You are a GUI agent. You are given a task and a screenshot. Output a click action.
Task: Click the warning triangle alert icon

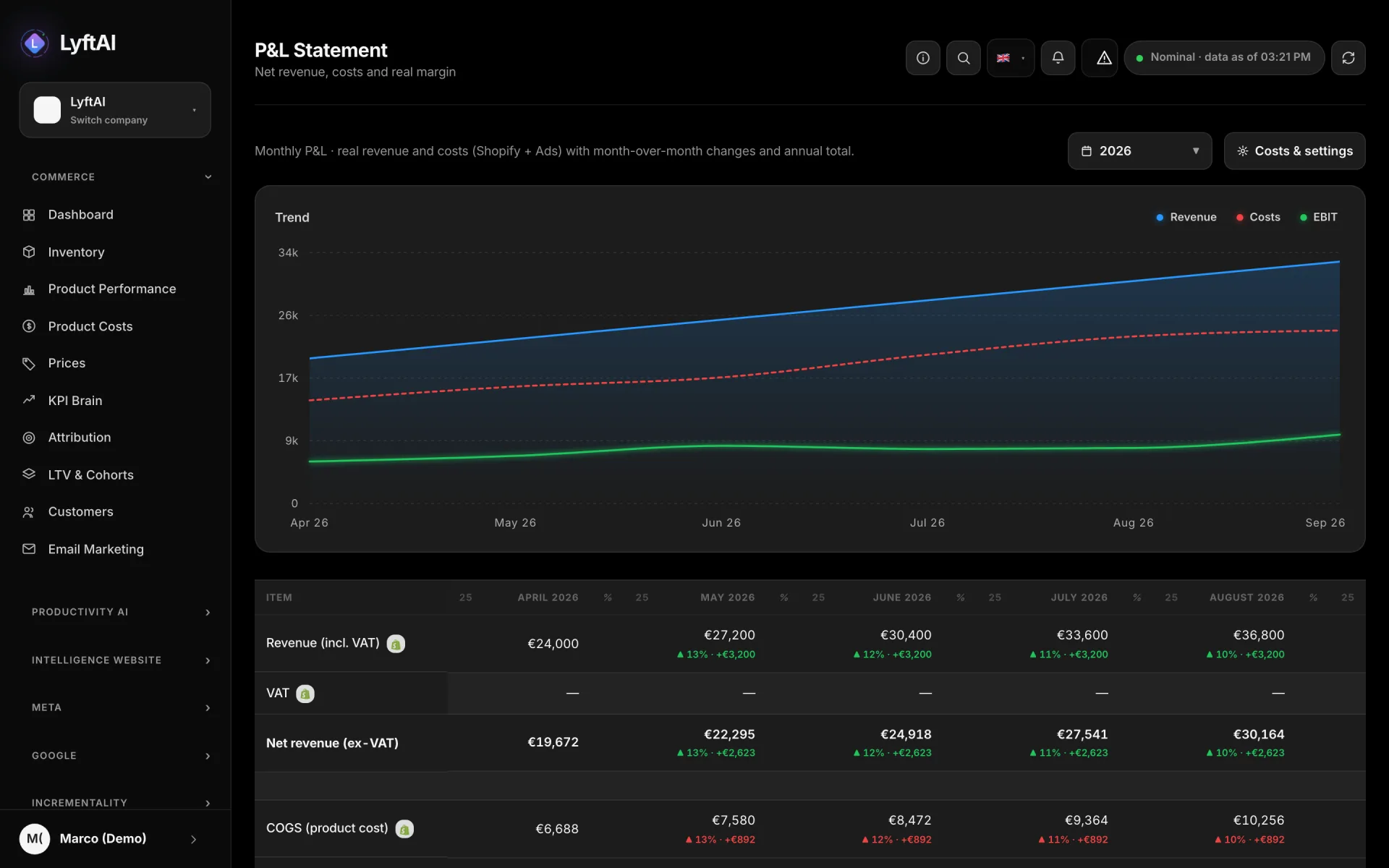[1103, 58]
